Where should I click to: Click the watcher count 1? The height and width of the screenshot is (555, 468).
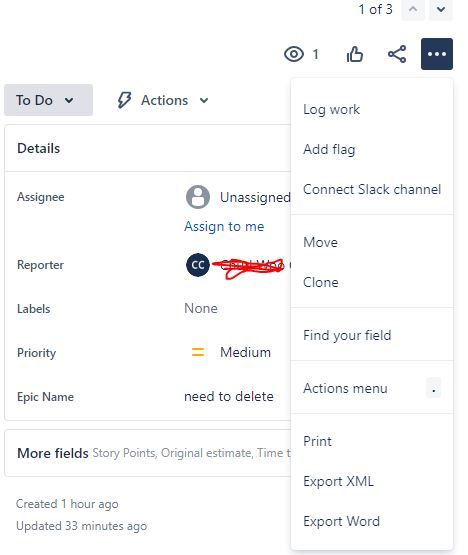click(x=315, y=54)
